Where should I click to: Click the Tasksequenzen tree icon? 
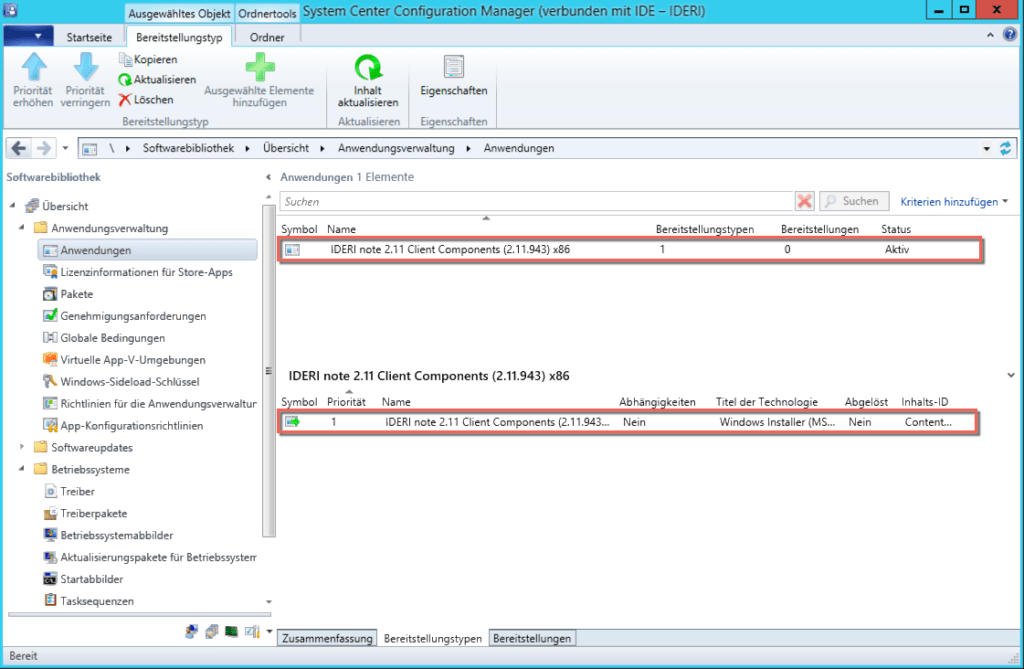pos(50,600)
